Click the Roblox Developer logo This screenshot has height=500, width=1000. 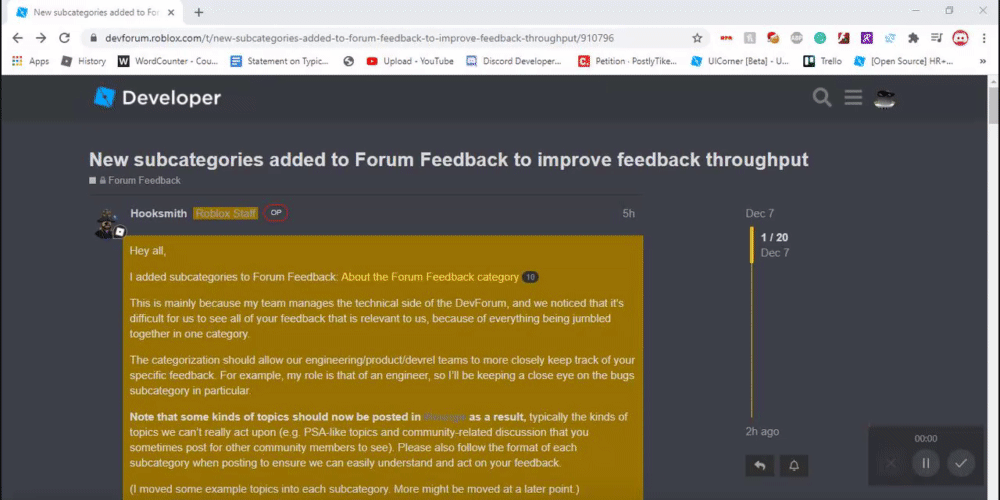click(x=157, y=98)
